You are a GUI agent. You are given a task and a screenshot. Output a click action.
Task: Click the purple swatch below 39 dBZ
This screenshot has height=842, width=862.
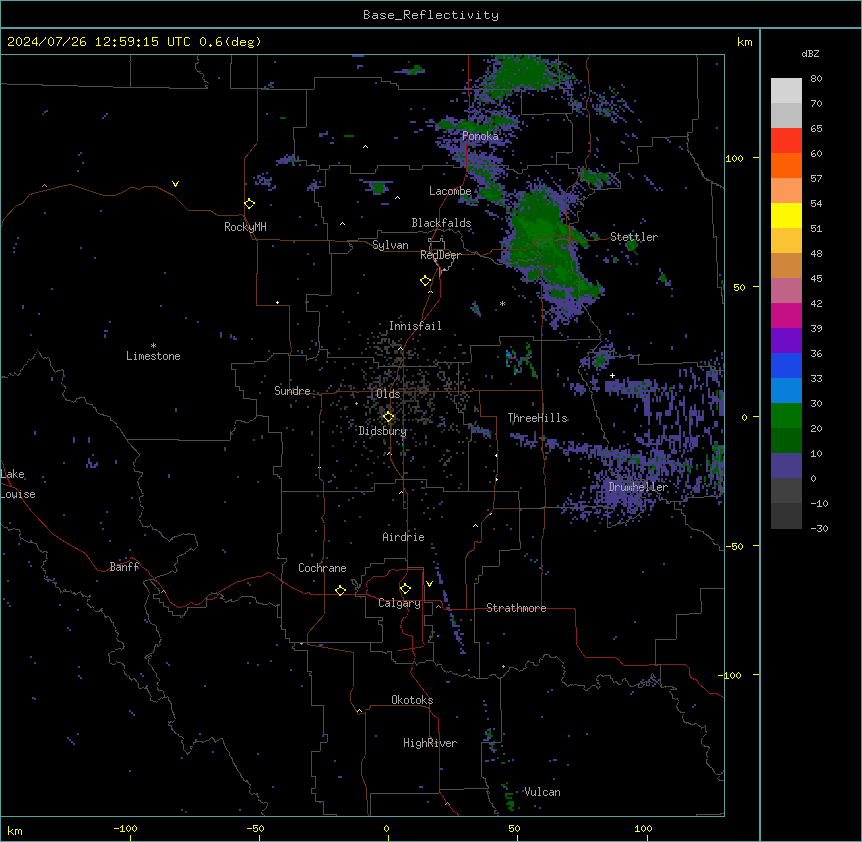click(x=786, y=341)
